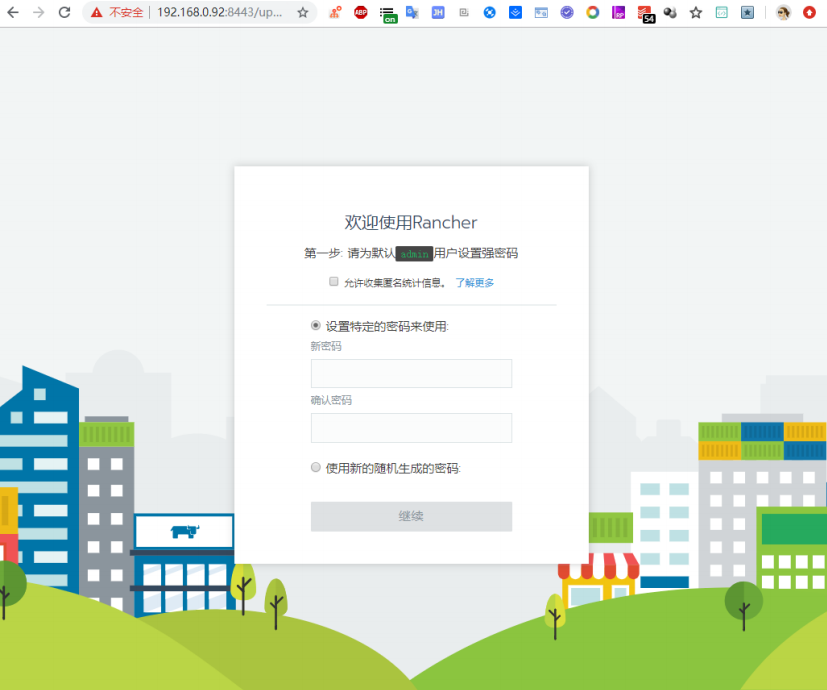Go back to the previous page
Screen dimensions: 827x690
[13, 12]
